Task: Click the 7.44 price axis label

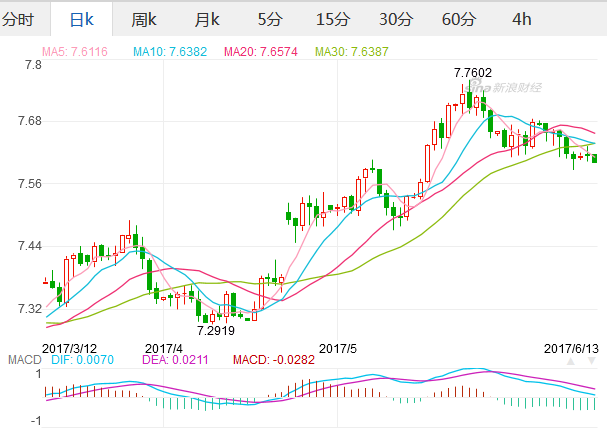Action: 30,246
